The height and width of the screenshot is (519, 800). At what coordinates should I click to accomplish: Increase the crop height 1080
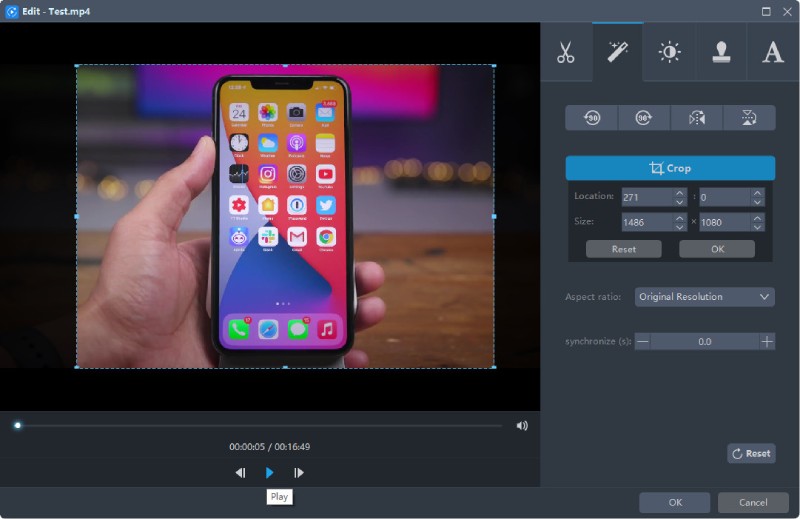coord(758,218)
